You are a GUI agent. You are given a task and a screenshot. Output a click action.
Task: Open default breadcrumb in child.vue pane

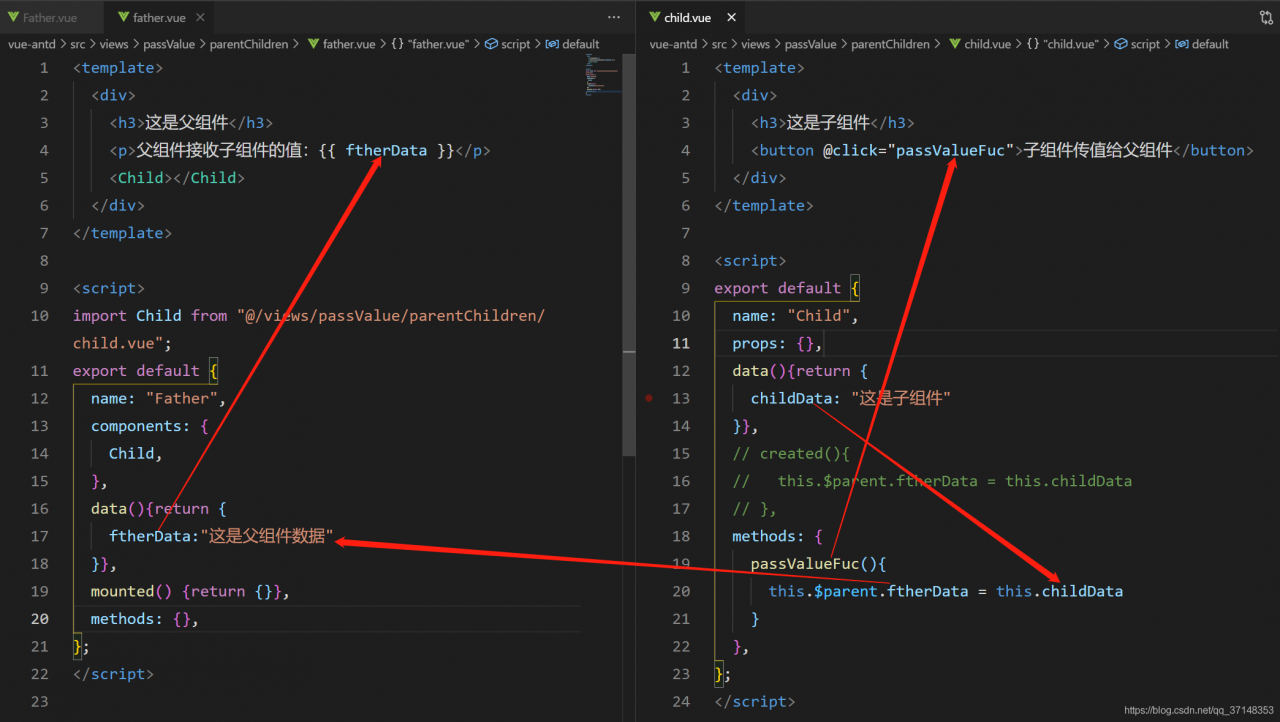tap(1202, 44)
